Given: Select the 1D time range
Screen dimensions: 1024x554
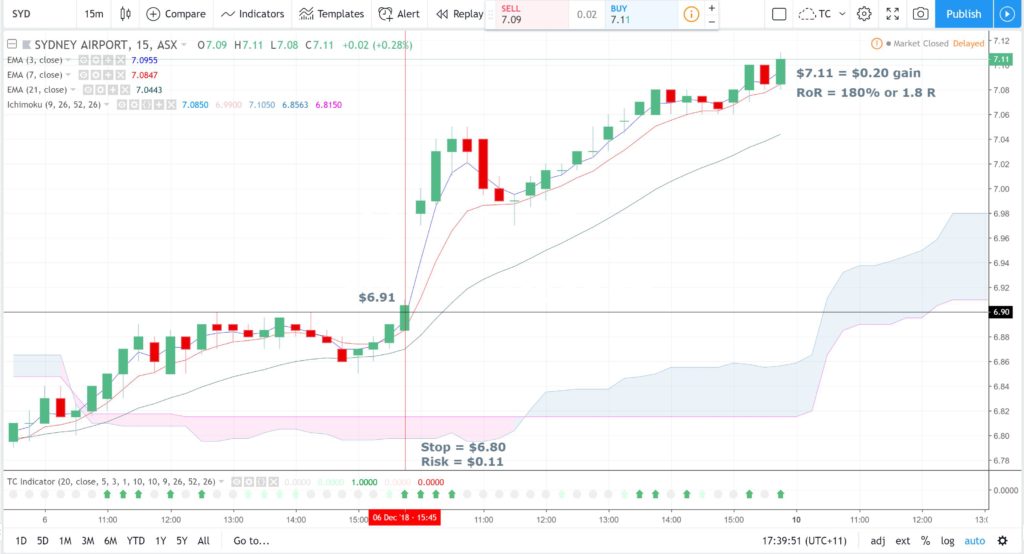Looking at the screenshot, I should (x=21, y=540).
